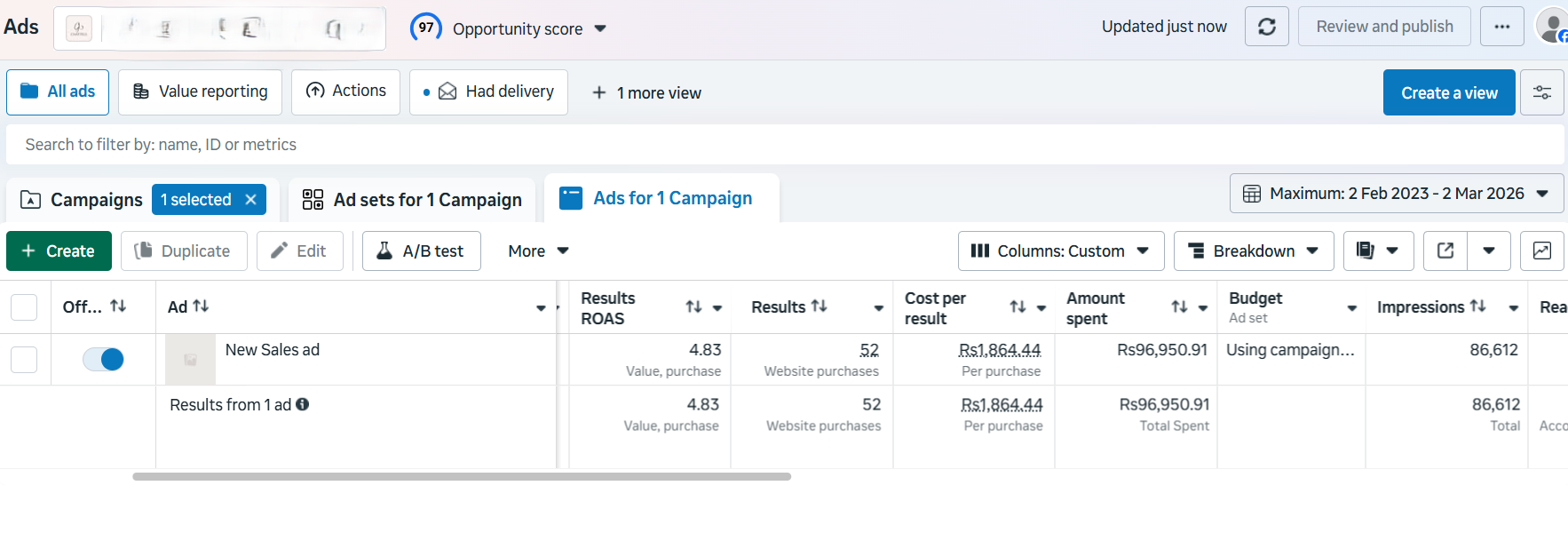Screen dimensions: 1568x557
Task: Open the three-dots more options menu
Action: point(1501,27)
